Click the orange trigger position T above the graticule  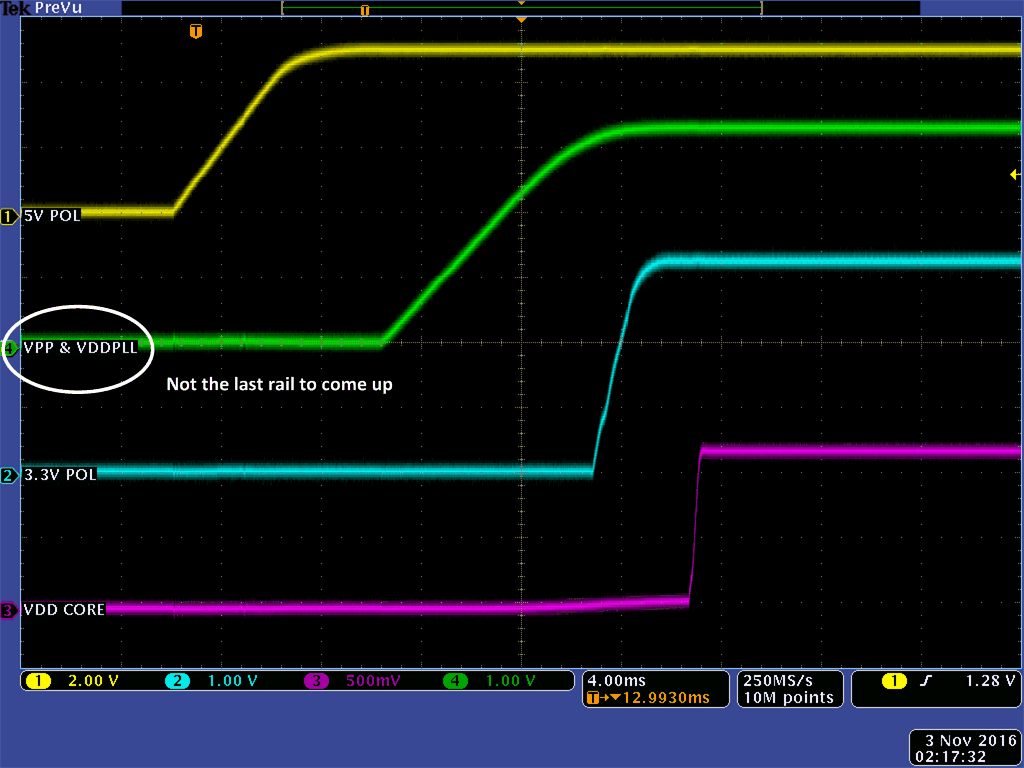click(x=196, y=32)
